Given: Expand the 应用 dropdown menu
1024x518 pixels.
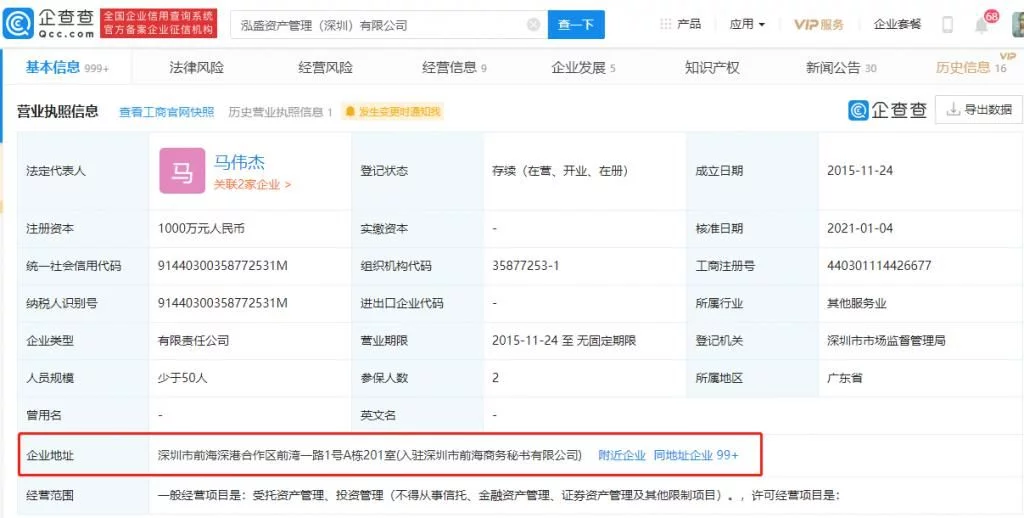Looking at the screenshot, I should coord(747,24).
